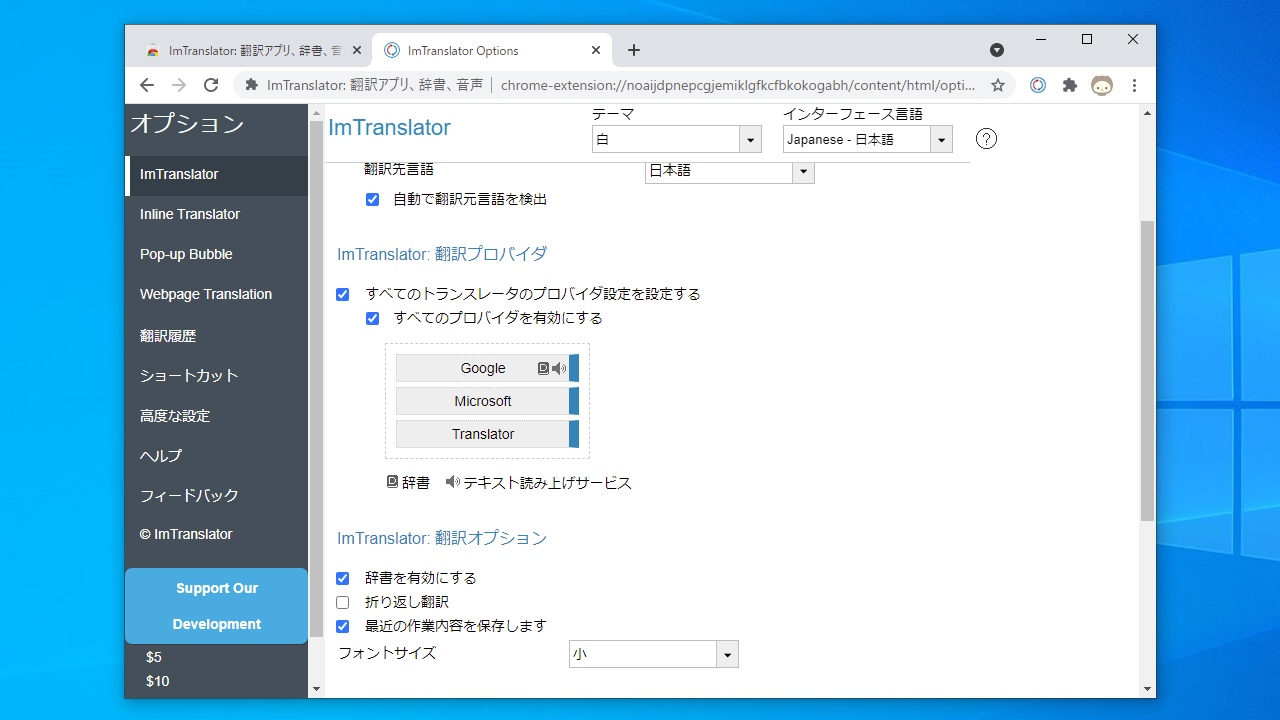Toggle the Google provider blue switch
Viewport: 1280px width, 720px height.
pyautogui.click(x=574, y=368)
